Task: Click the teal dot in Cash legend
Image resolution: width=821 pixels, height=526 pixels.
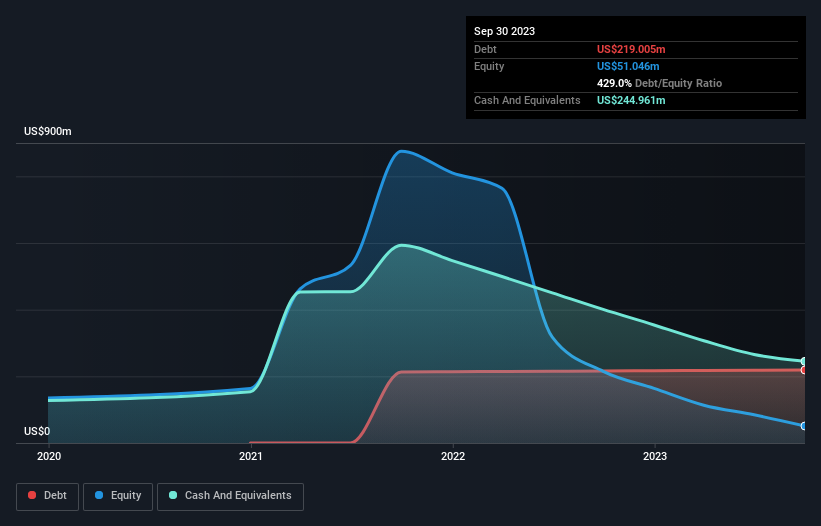Action: pyautogui.click(x=173, y=495)
